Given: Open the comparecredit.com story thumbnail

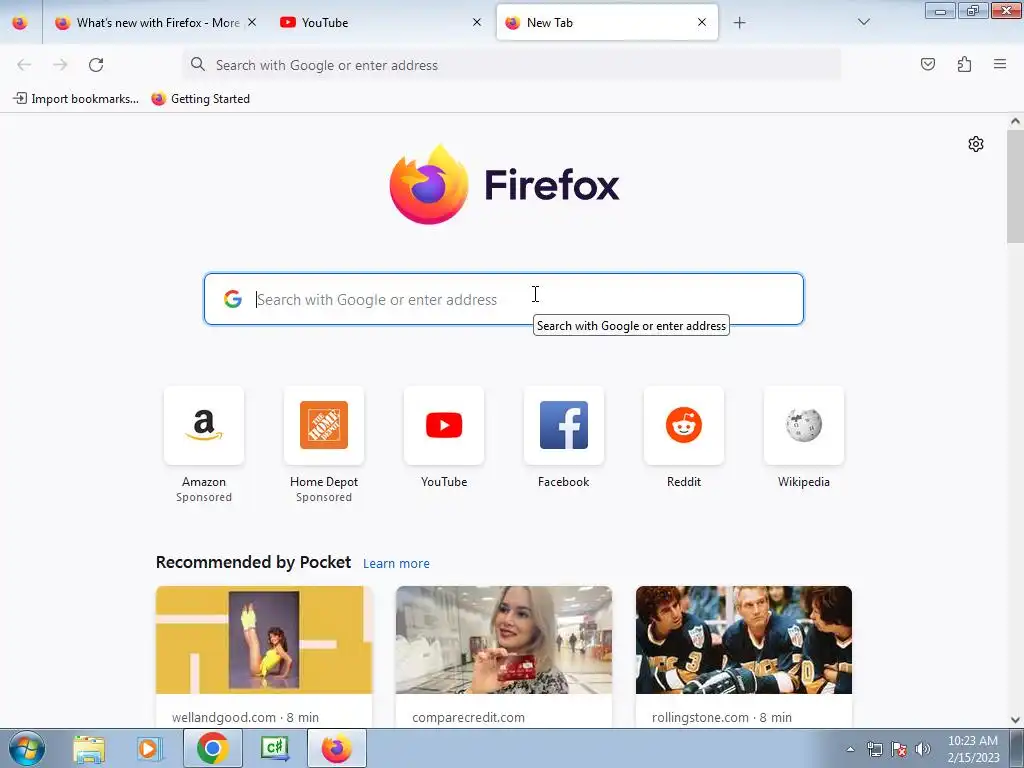Looking at the screenshot, I should (504, 639).
